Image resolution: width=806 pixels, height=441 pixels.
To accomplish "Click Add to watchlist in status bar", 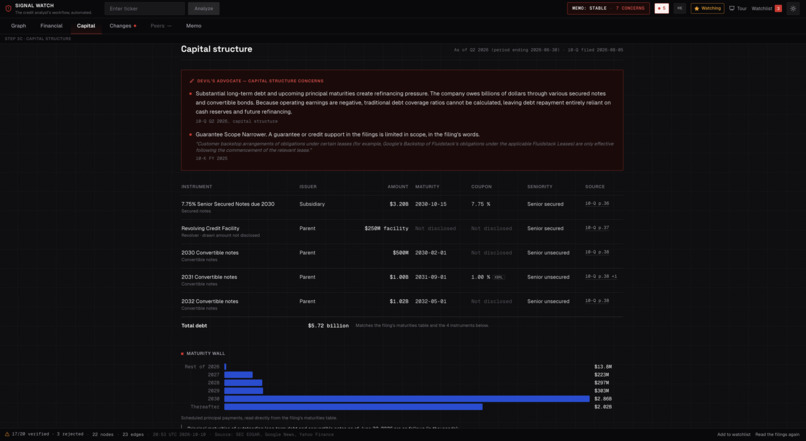I will (734, 434).
